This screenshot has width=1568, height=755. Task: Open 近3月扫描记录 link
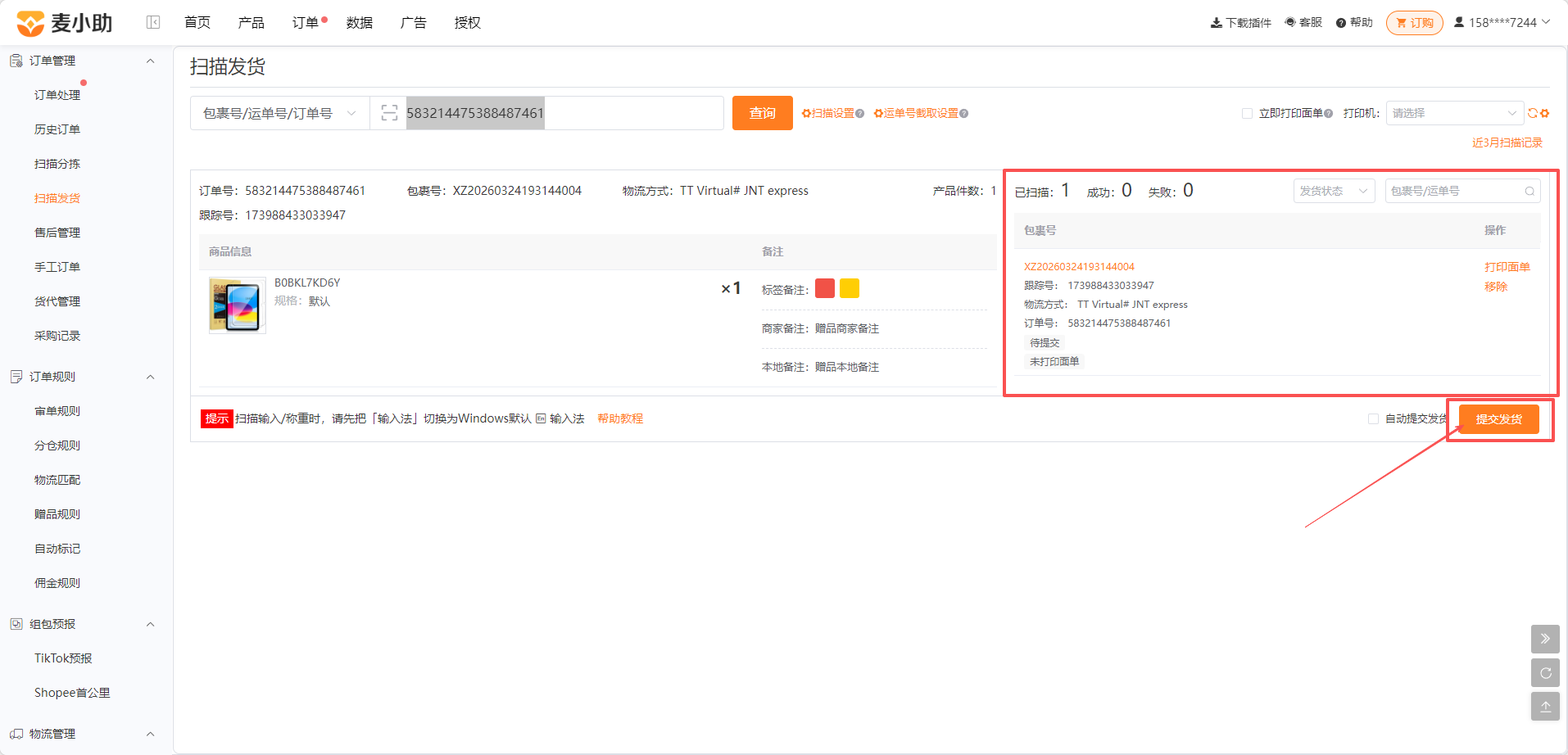[1507, 142]
